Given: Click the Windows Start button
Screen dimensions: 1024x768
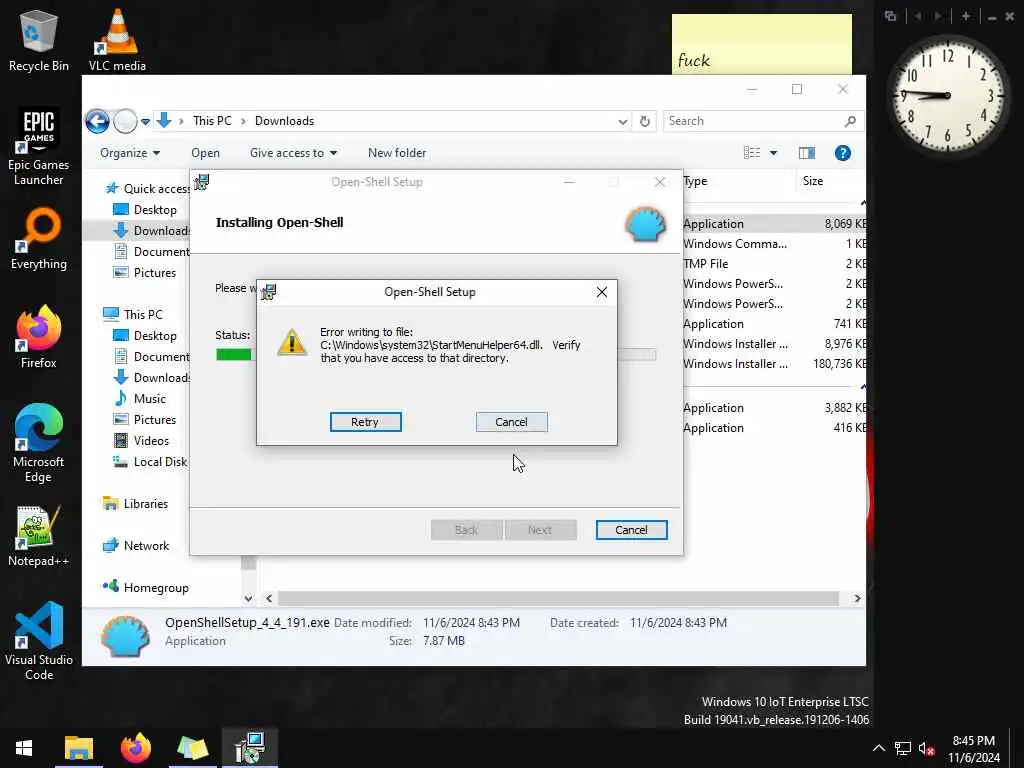Looking at the screenshot, I should click(24, 748).
